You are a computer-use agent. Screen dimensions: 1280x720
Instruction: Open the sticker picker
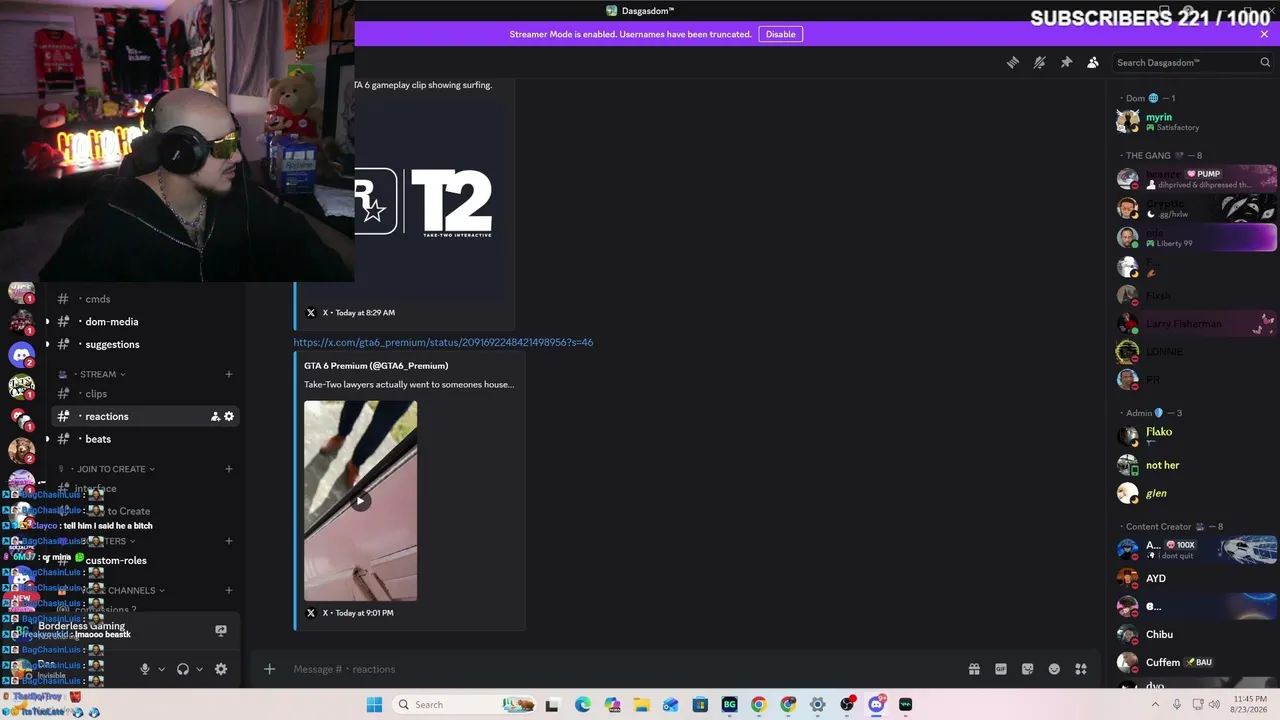tap(1027, 669)
